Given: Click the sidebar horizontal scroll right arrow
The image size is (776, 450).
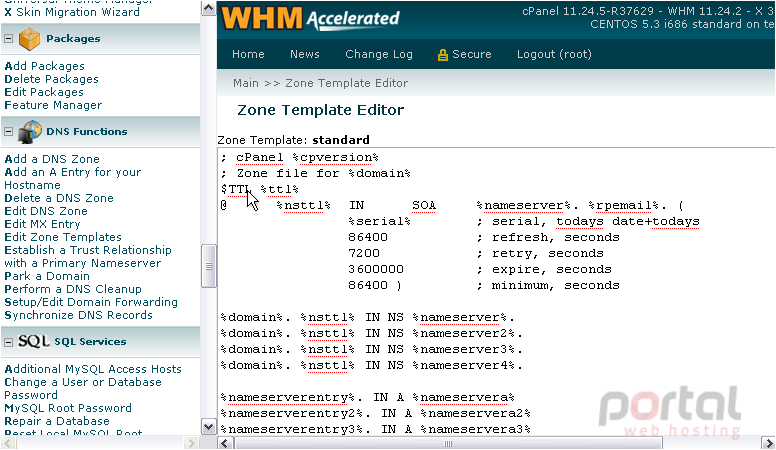Looking at the screenshot, I should (x=191, y=443).
